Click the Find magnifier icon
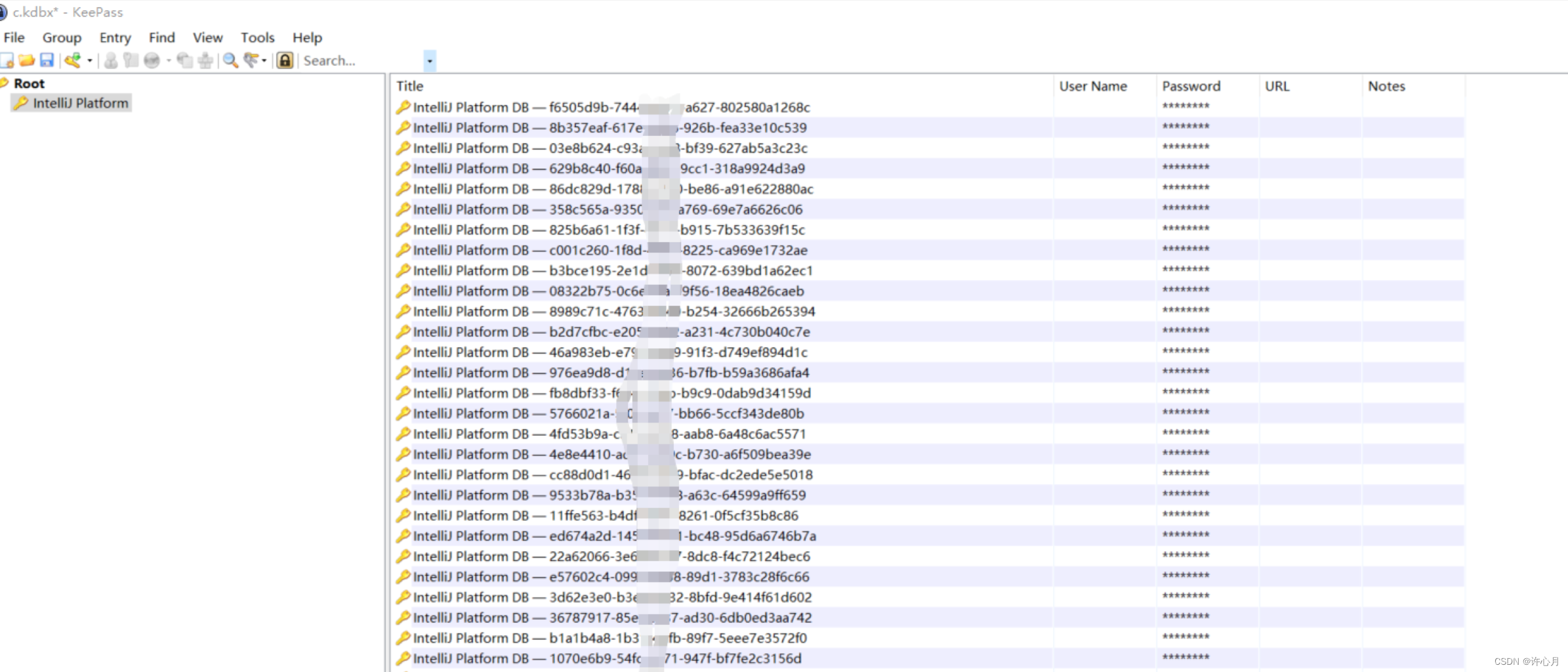The height and width of the screenshot is (672, 1568). (230, 60)
